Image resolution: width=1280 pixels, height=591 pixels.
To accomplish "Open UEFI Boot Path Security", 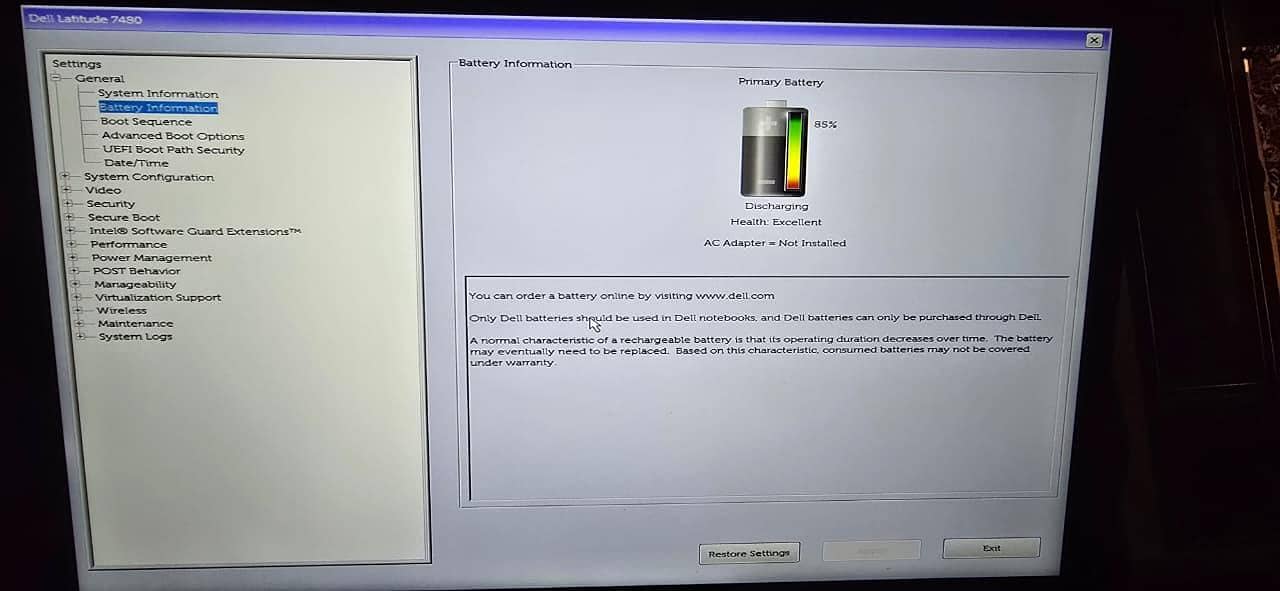I will tap(174, 150).
